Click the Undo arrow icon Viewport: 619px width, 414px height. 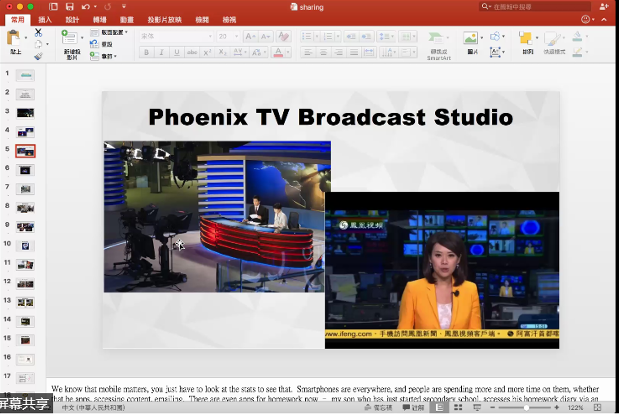pyautogui.click(x=85, y=6)
